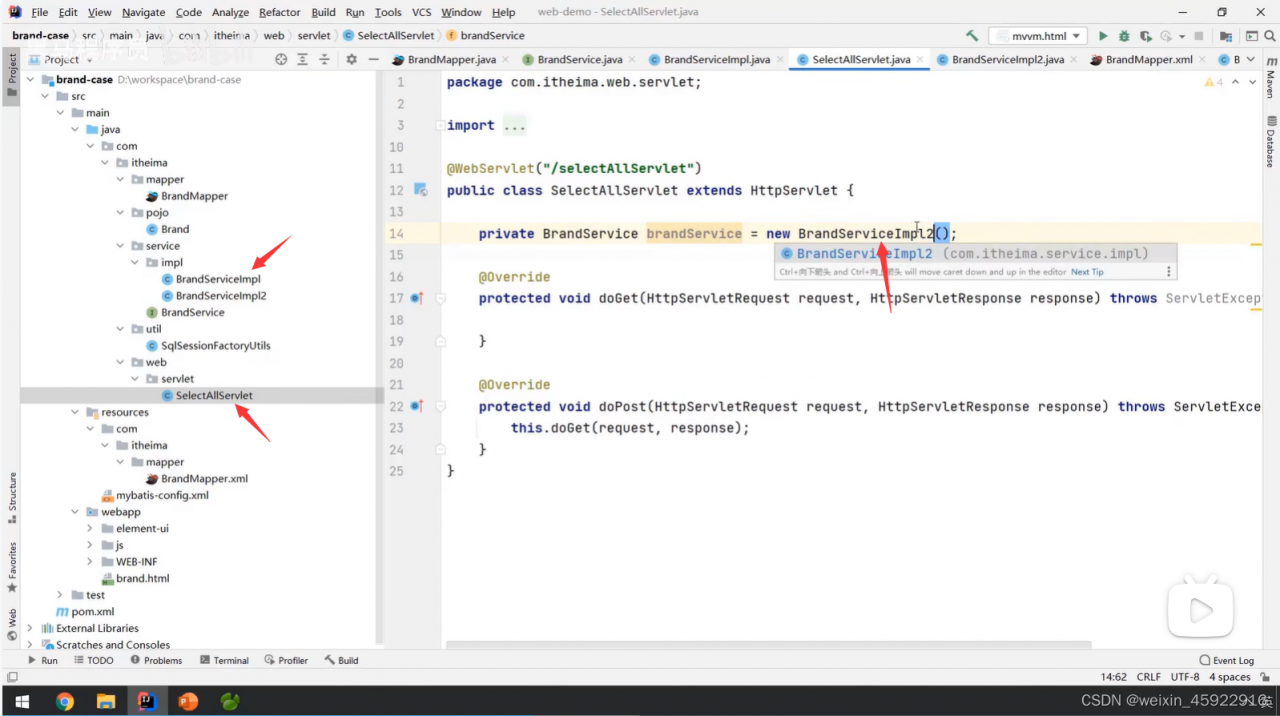
Task: Collapse the impl folder in tree
Action: coord(136,263)
